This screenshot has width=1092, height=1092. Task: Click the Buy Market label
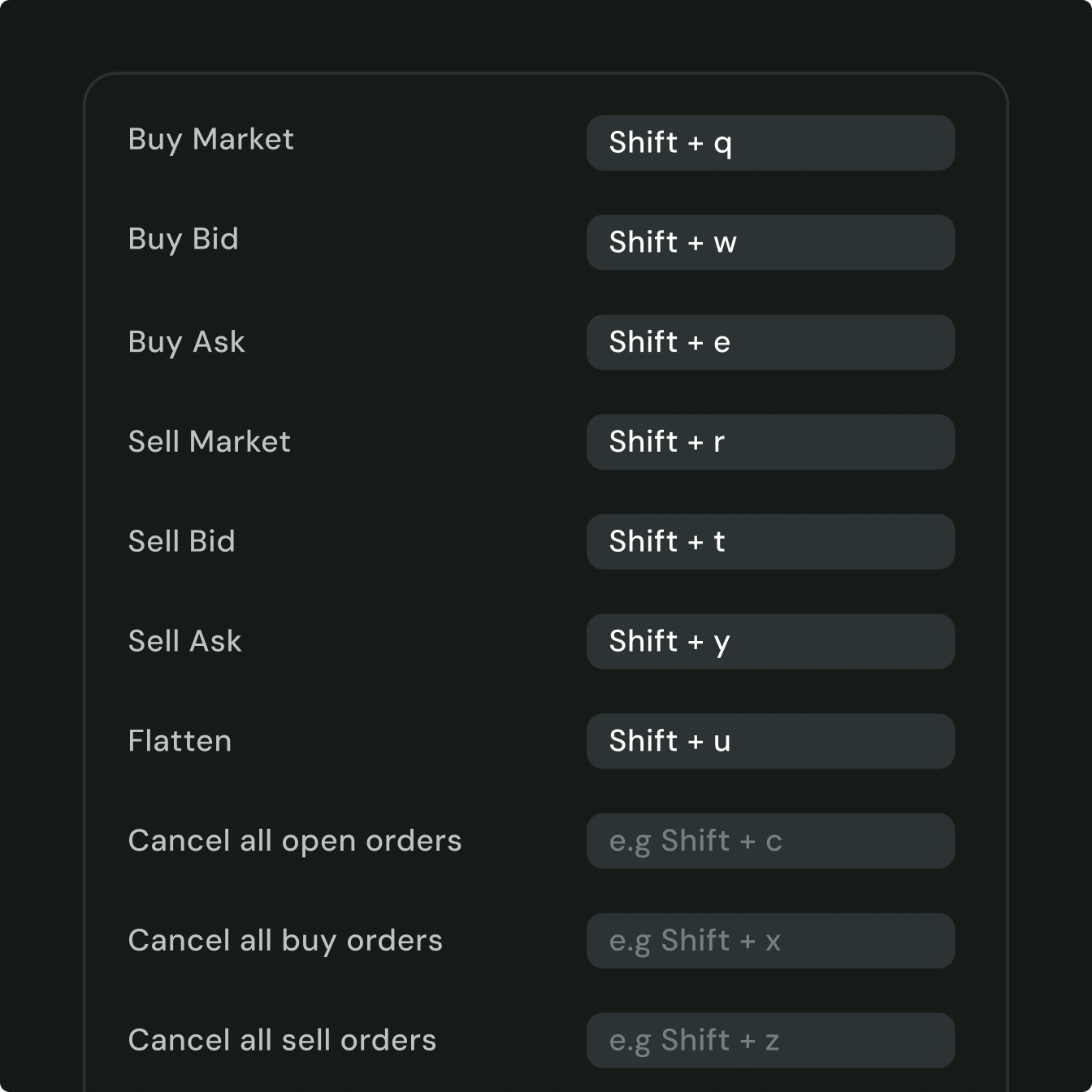tap(211, 140)
